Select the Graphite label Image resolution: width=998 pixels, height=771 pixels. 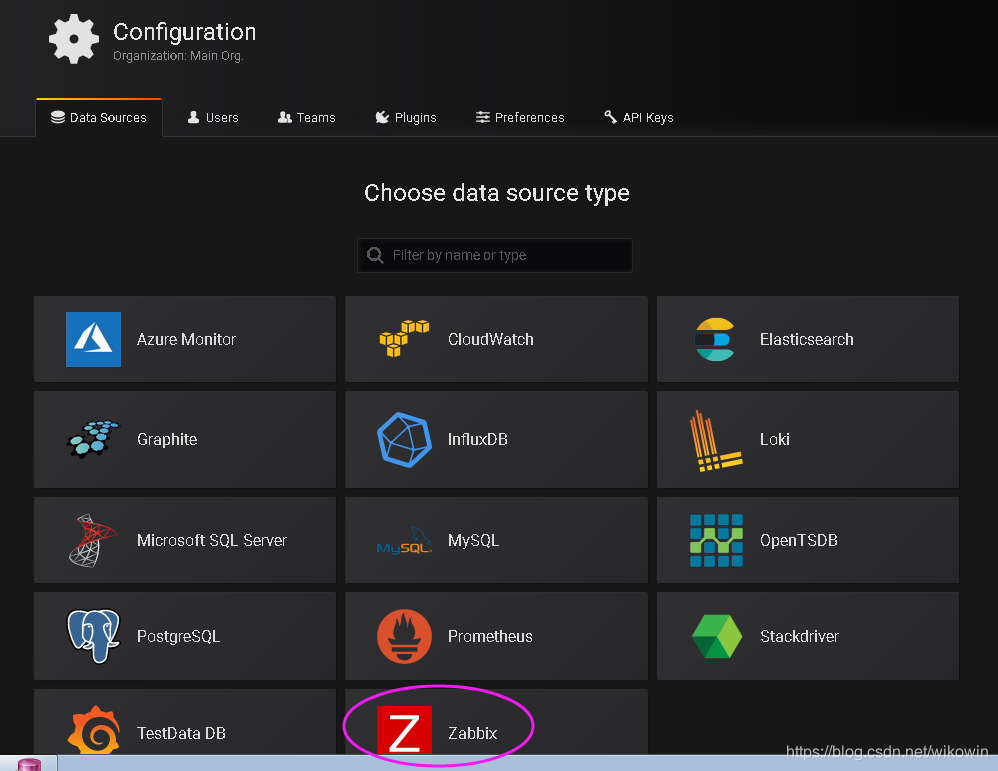(x=167, y=440)
